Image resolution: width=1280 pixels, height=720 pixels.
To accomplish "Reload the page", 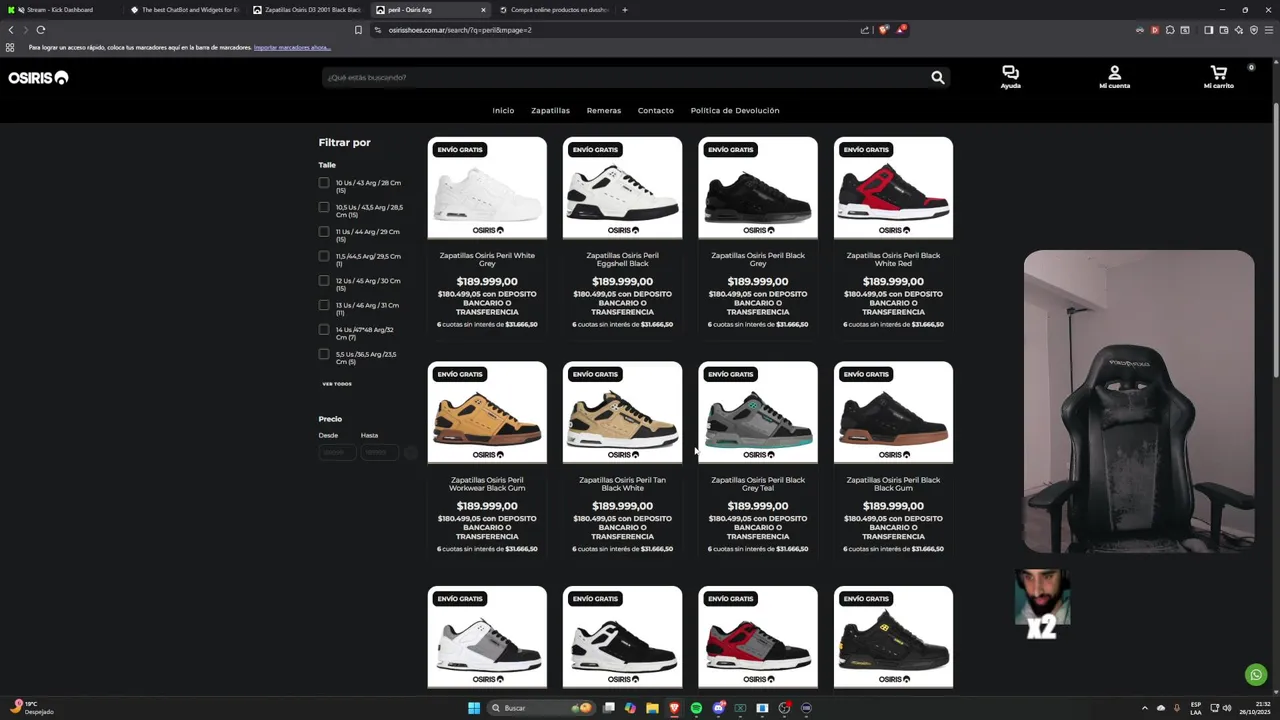I will click(41, 30).
